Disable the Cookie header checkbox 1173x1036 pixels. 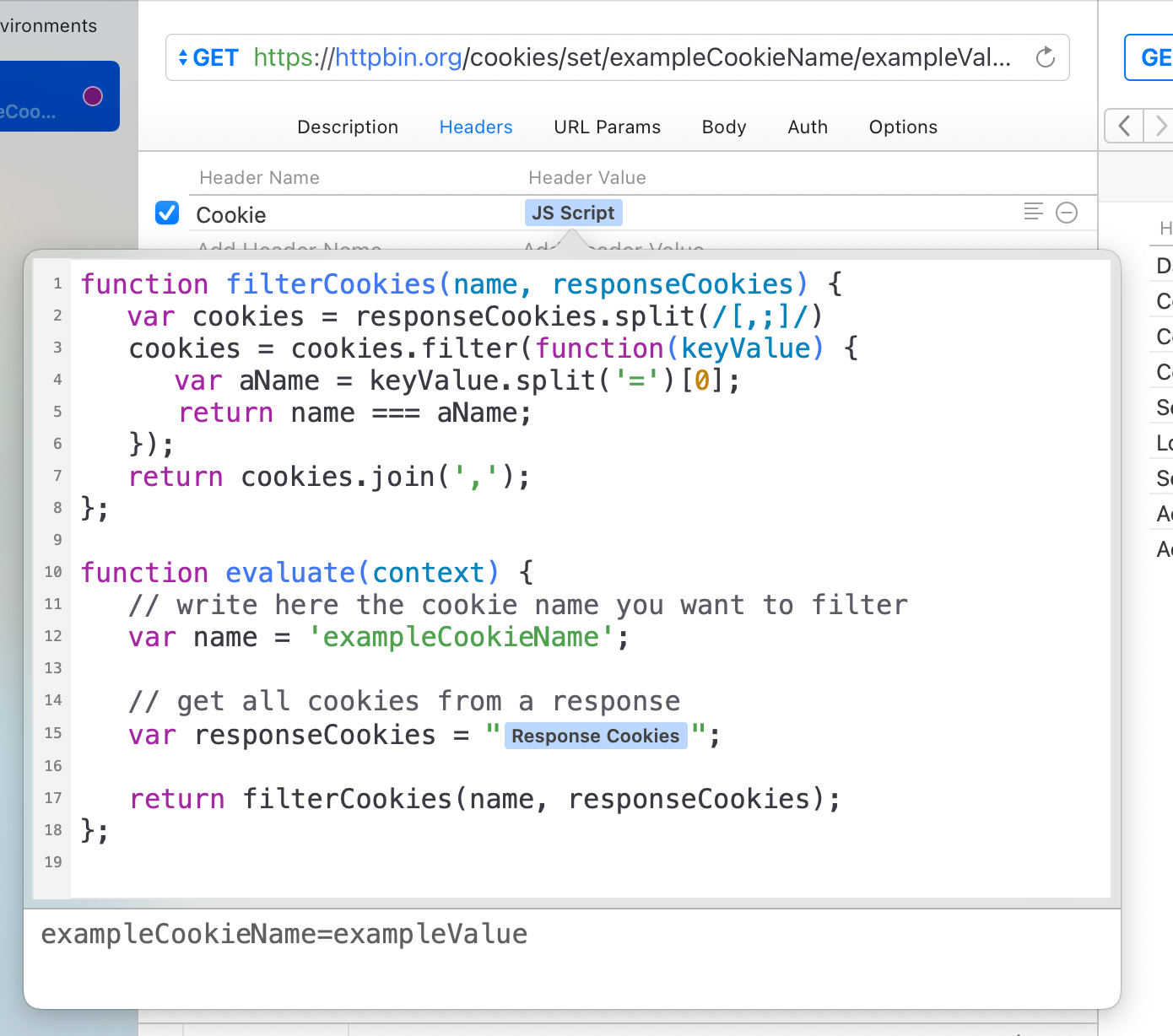(167, 213)
